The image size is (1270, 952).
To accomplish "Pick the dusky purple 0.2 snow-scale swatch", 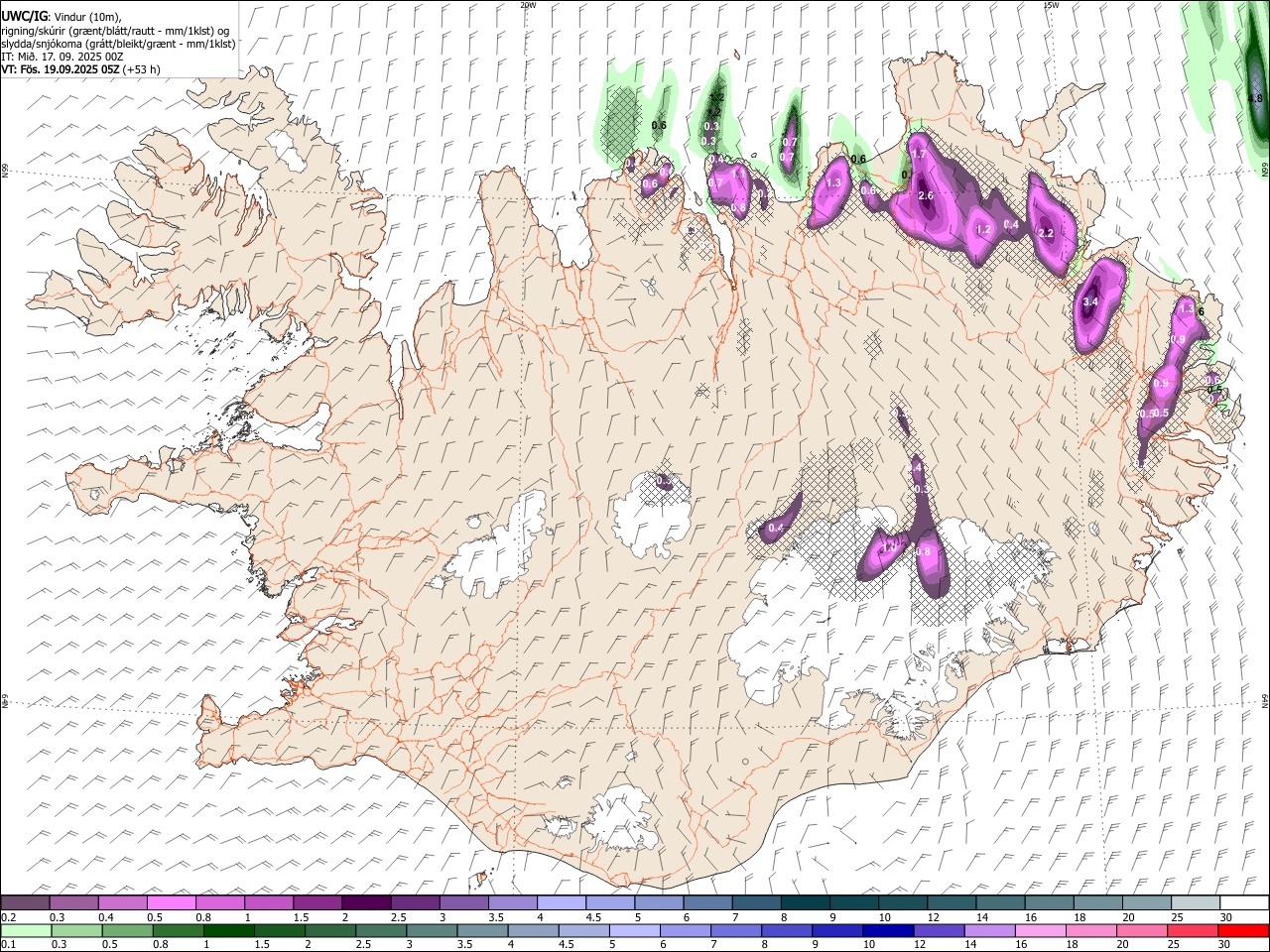I will pyautogui.click(x=25, y=903).
